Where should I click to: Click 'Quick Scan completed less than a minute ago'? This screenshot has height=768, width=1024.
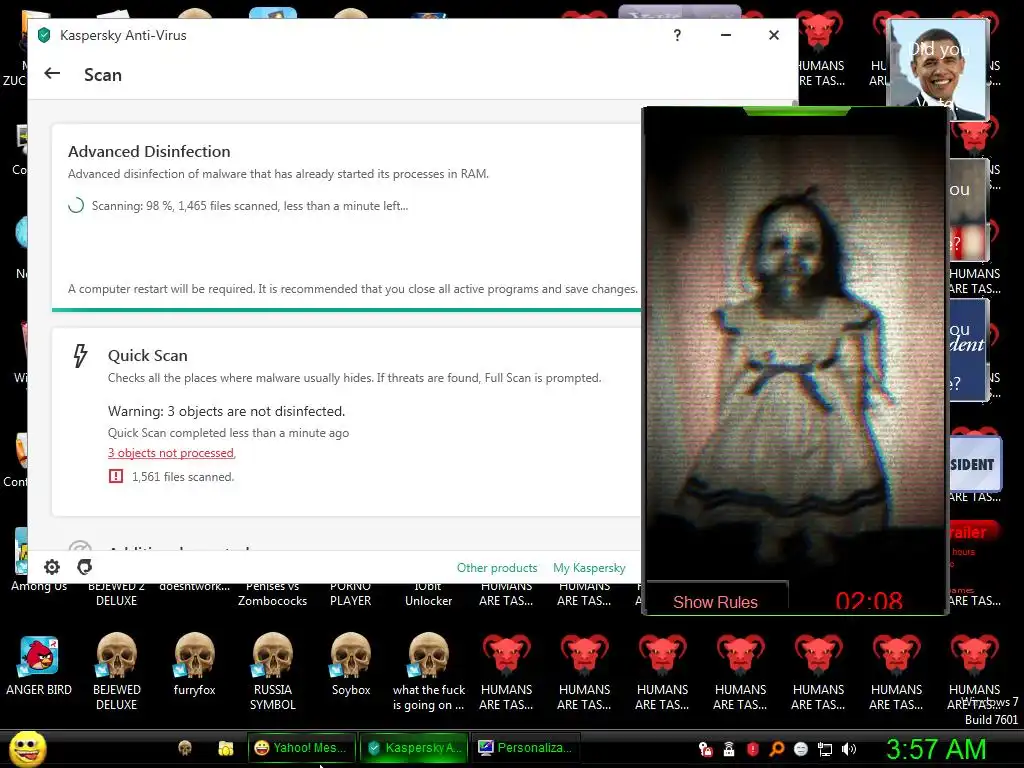229,432
